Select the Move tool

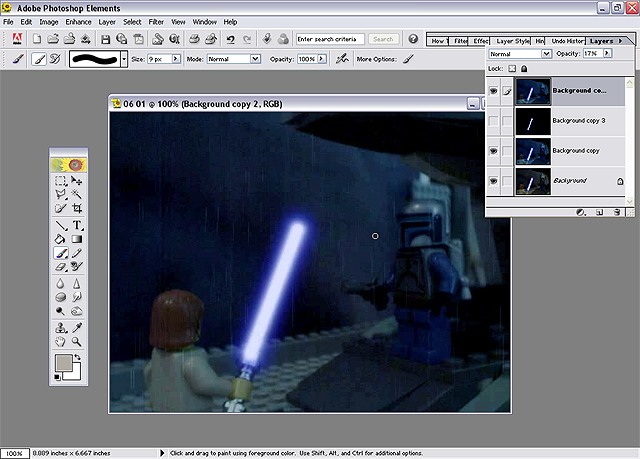(x=76, y=181)
